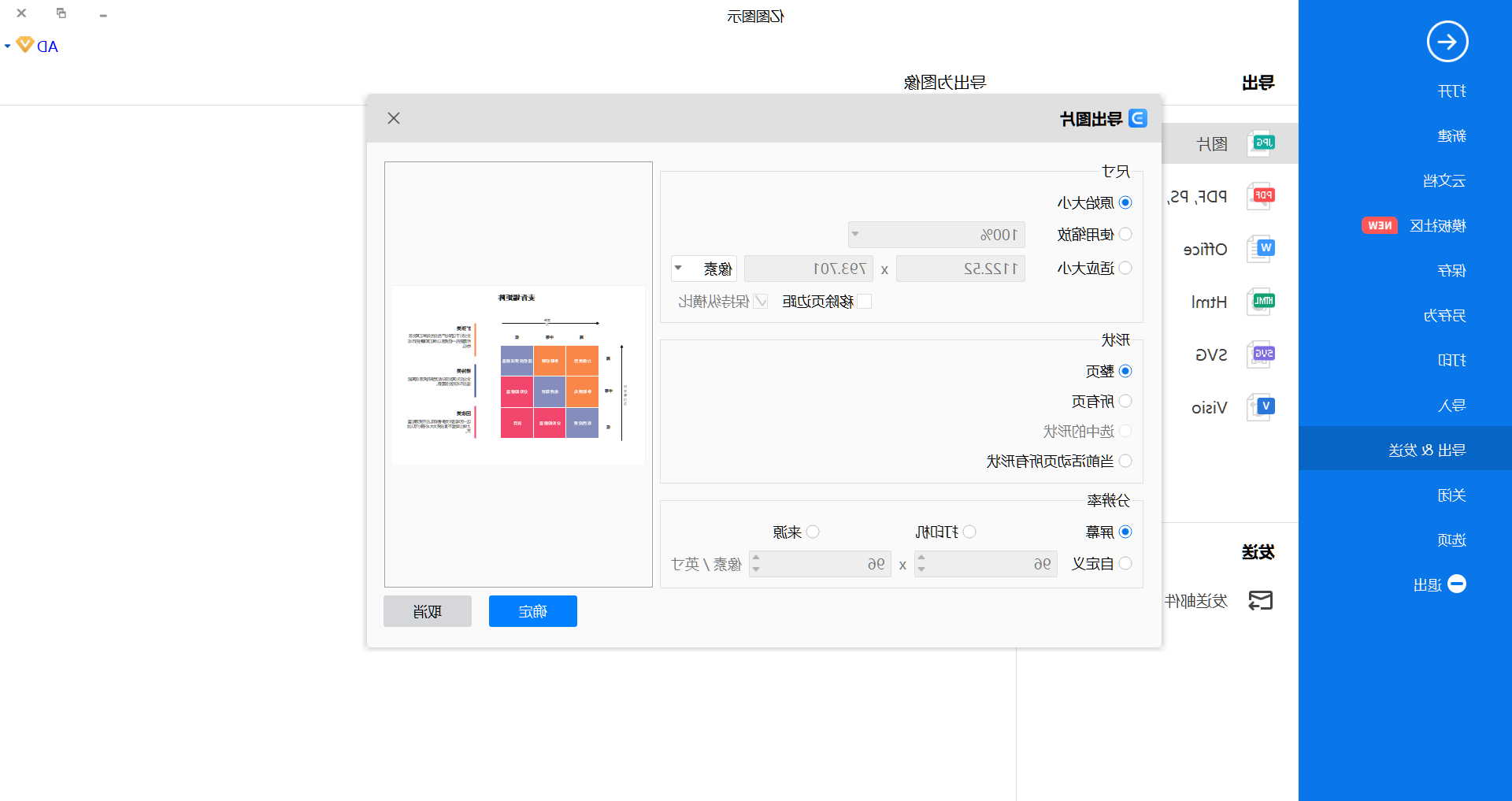Open the 模板社区 template community item
The image size is (1512, 801).
tap(1438, 225)
